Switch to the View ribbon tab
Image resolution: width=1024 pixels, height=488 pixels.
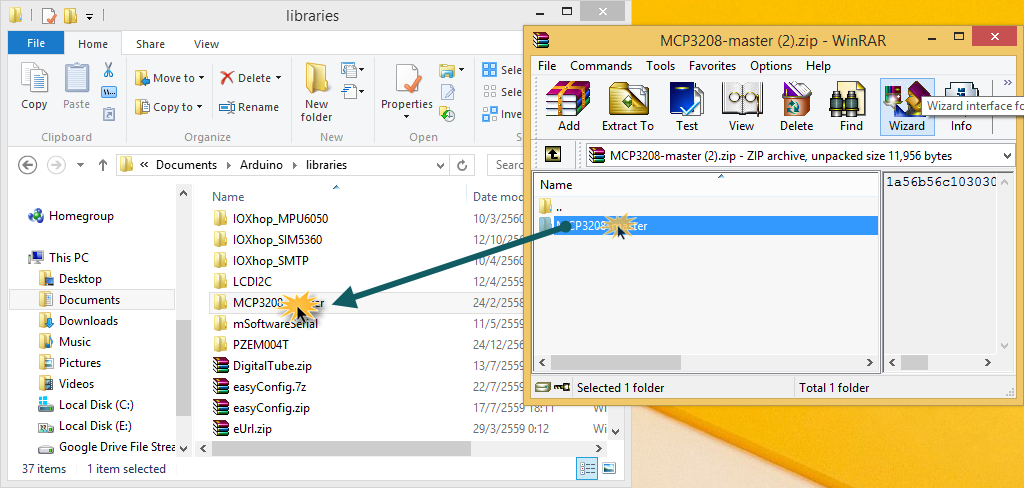tap(206, 44)
